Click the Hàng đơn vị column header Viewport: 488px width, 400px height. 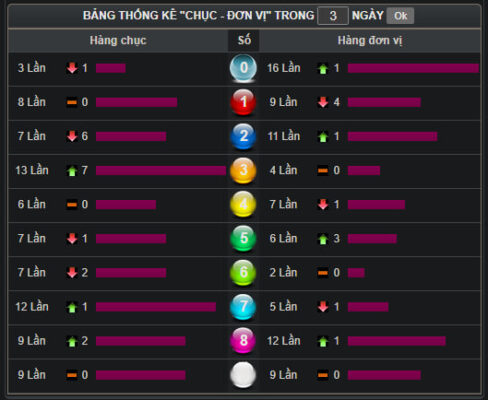click(x=370, y=40)
